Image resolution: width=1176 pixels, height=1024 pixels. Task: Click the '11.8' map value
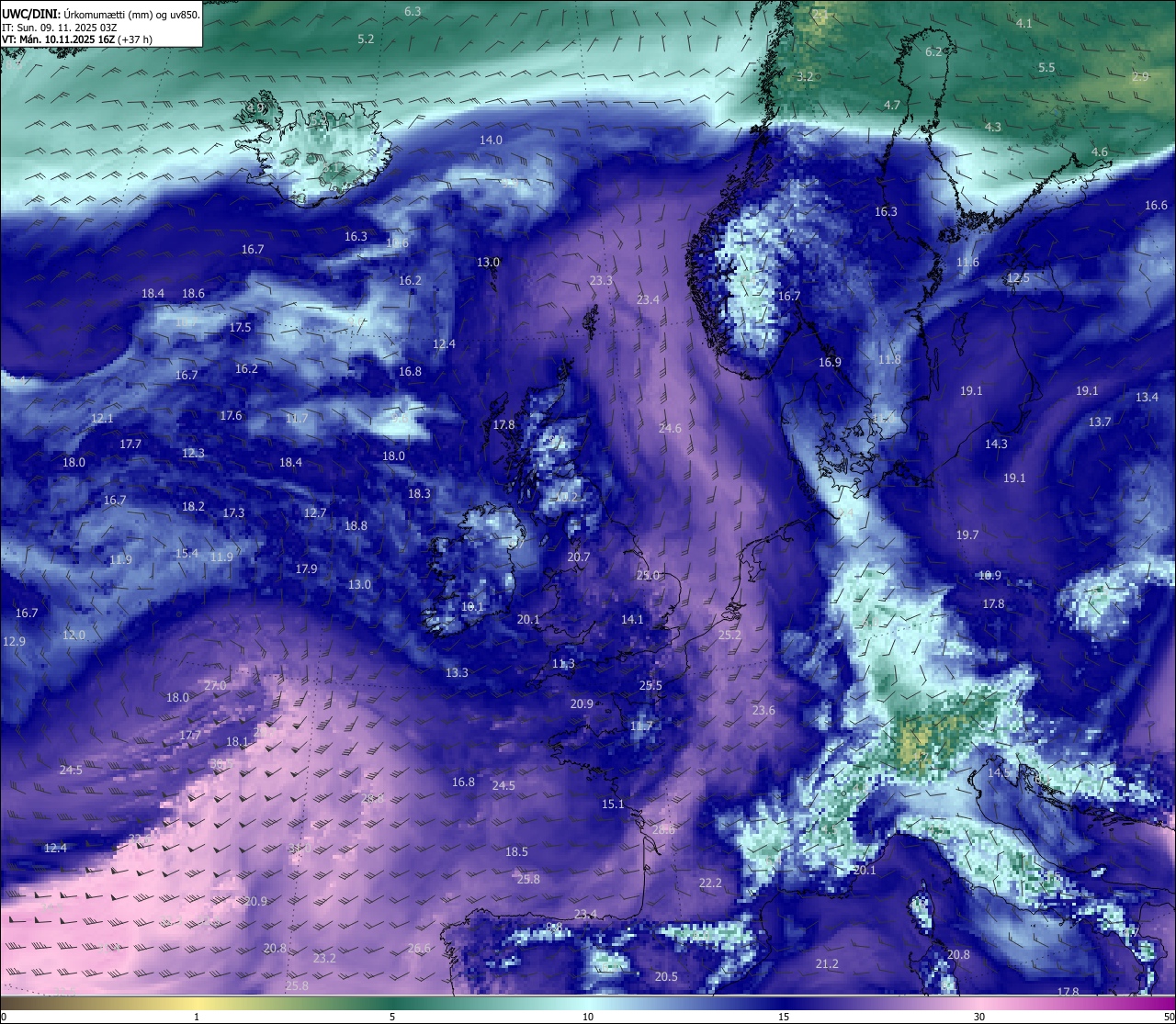pos(889,359)
